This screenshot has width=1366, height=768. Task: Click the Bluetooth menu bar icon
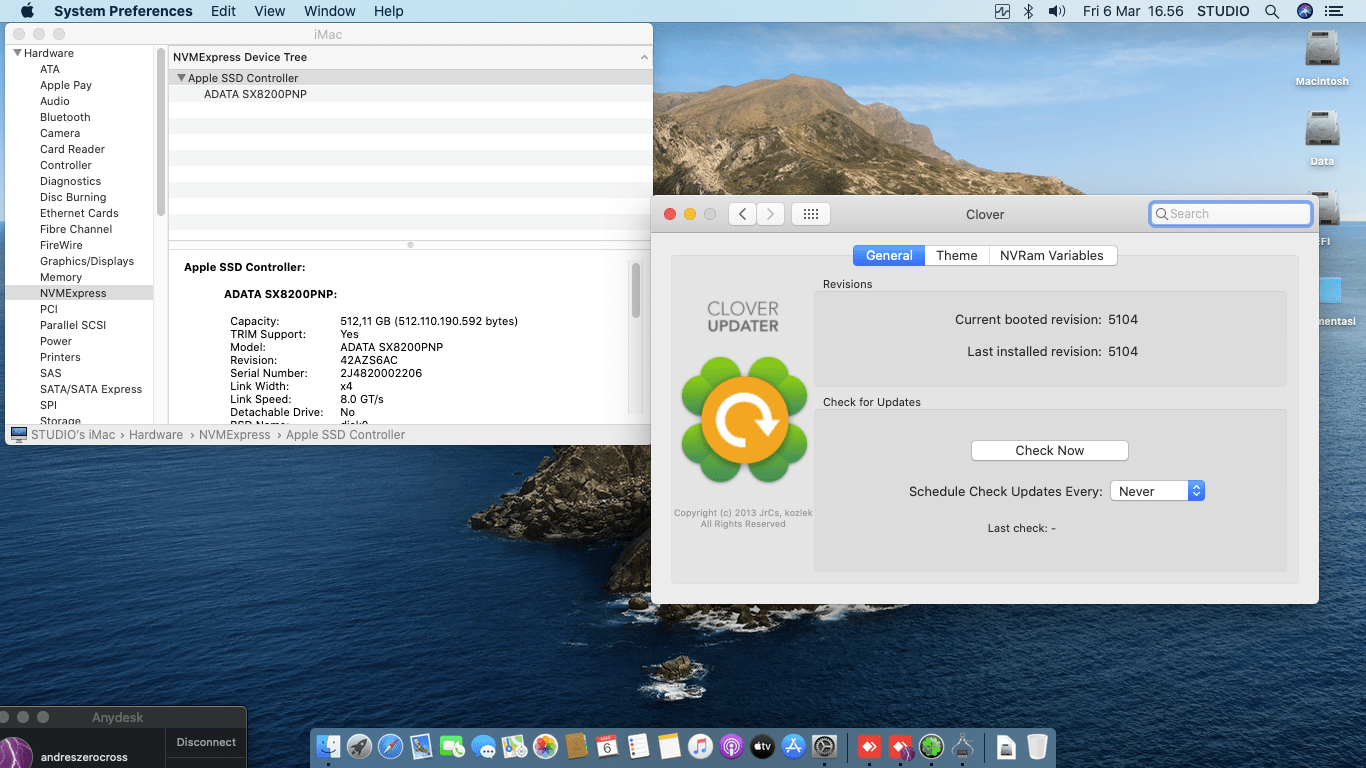pyautogui.click(x=1028, y=11)
